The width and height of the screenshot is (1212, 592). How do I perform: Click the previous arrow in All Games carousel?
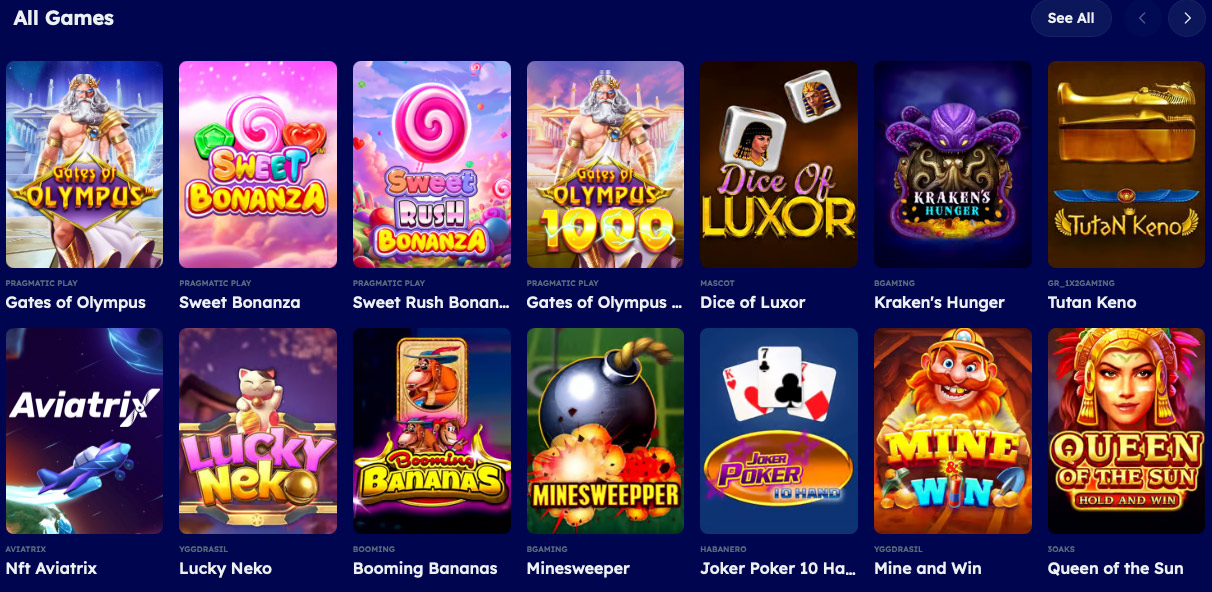[1142, 18]
